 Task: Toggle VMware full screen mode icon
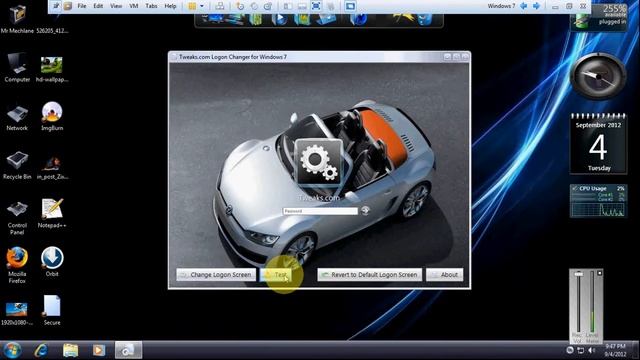pyautogui.click(x=316, y=6)
